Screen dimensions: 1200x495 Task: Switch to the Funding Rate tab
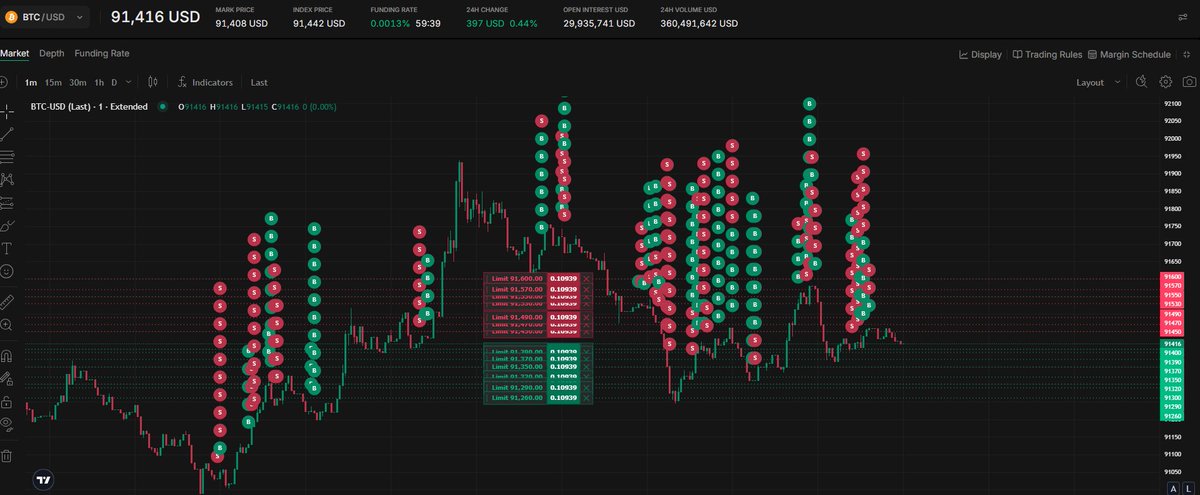tap(102, 53)
